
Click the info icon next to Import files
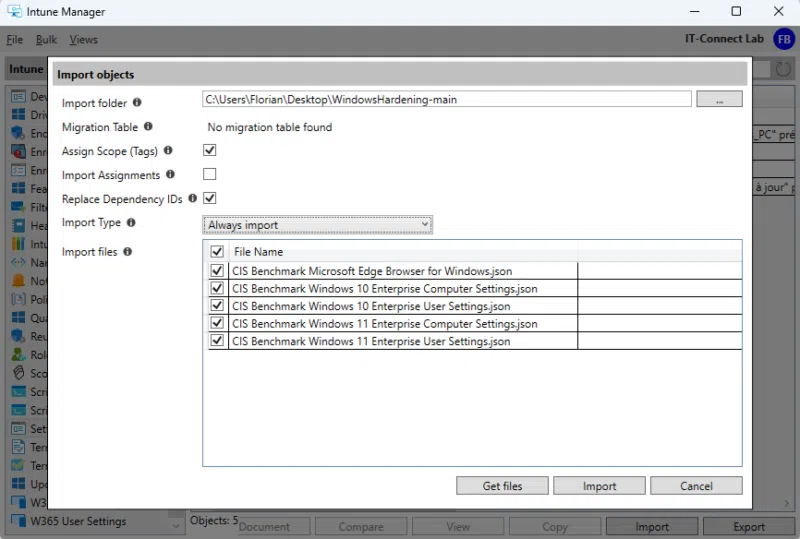pos(127,252)
